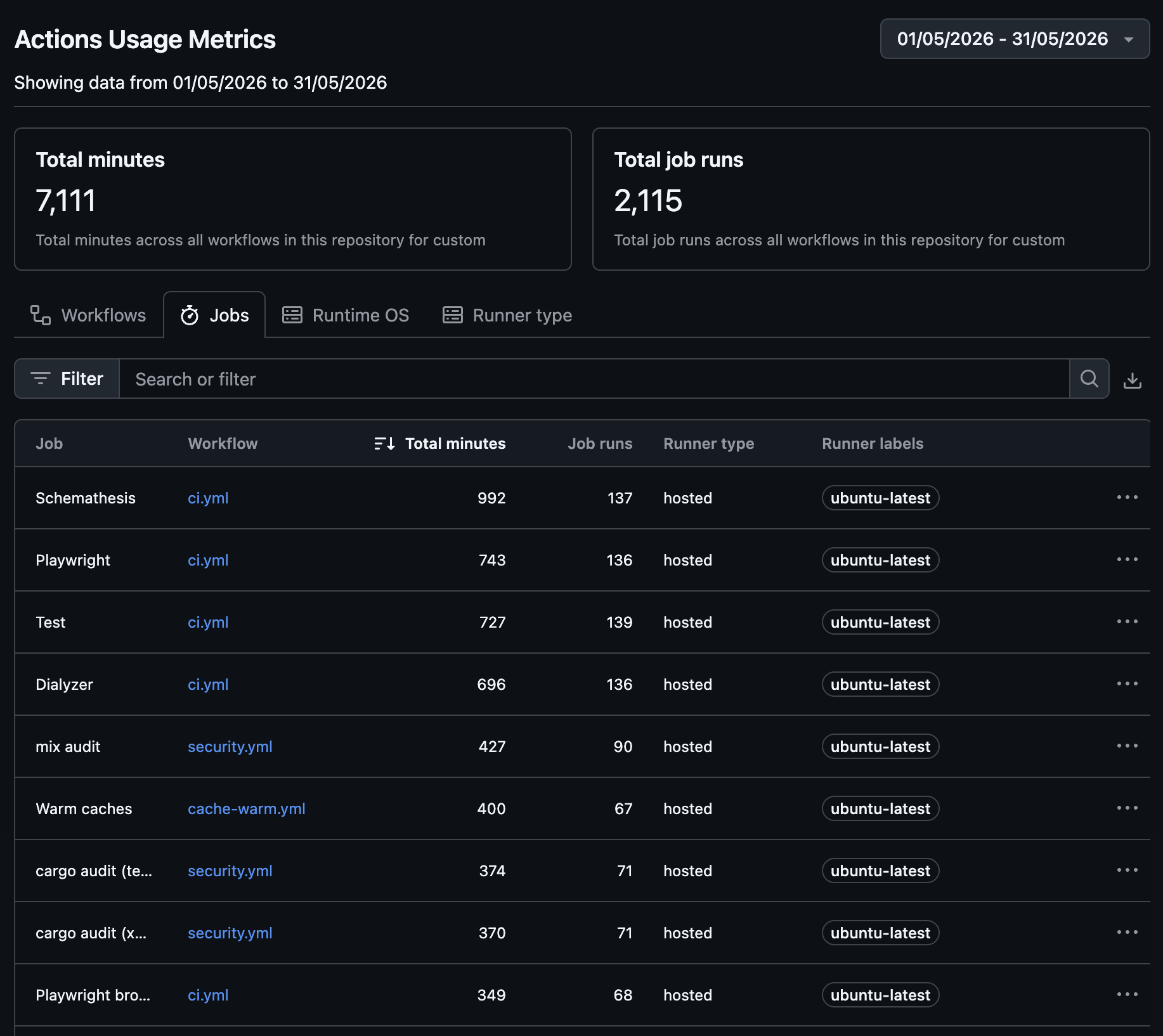Open the three-dot menu for Playwright bro... row
The height and width of the screenshot is (1036, 1163).
coord(1127,994)
